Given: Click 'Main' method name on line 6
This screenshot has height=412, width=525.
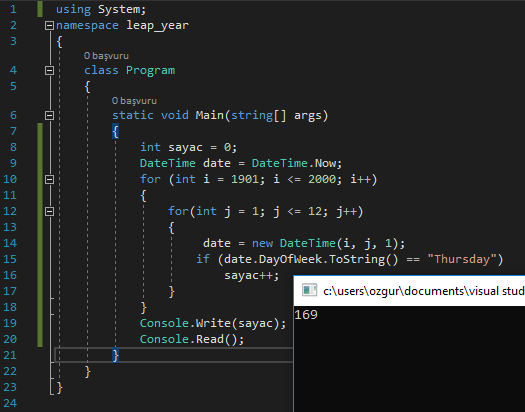Looking at the screenshot, I should (210, 115).
